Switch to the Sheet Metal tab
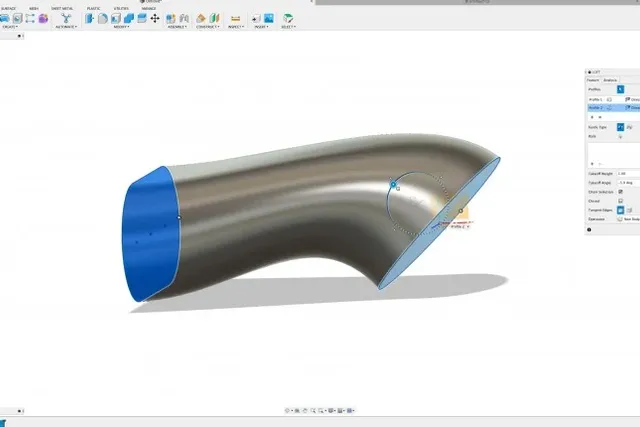This screenshot has height=427, width=640. click(x=62, y=8)
